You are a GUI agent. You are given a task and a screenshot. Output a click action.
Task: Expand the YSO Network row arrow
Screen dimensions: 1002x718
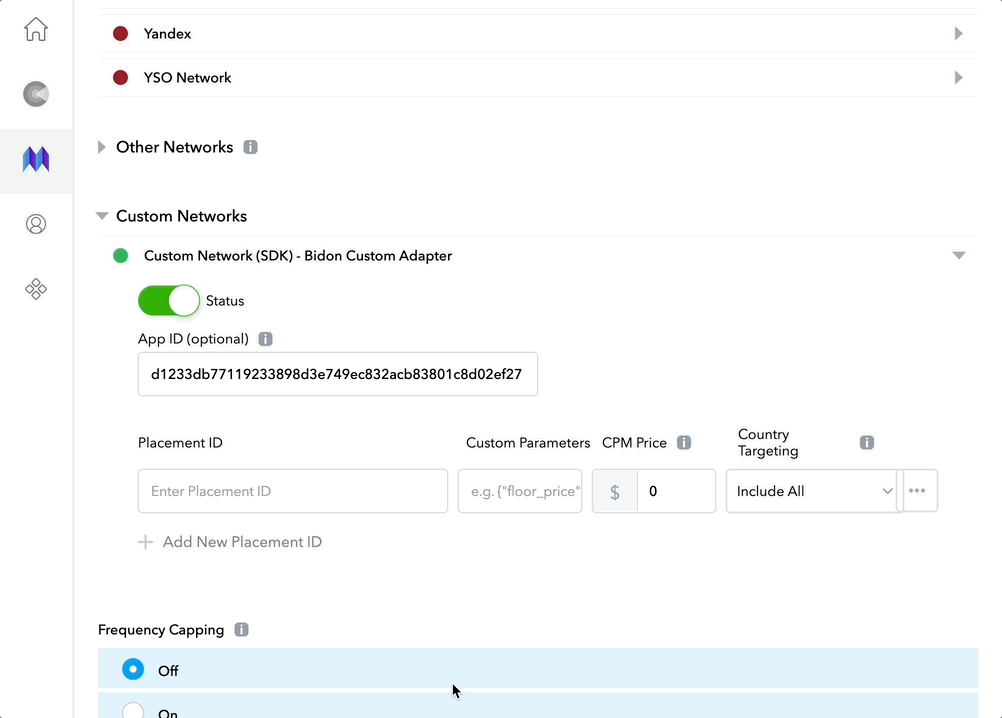click(959, 77)
